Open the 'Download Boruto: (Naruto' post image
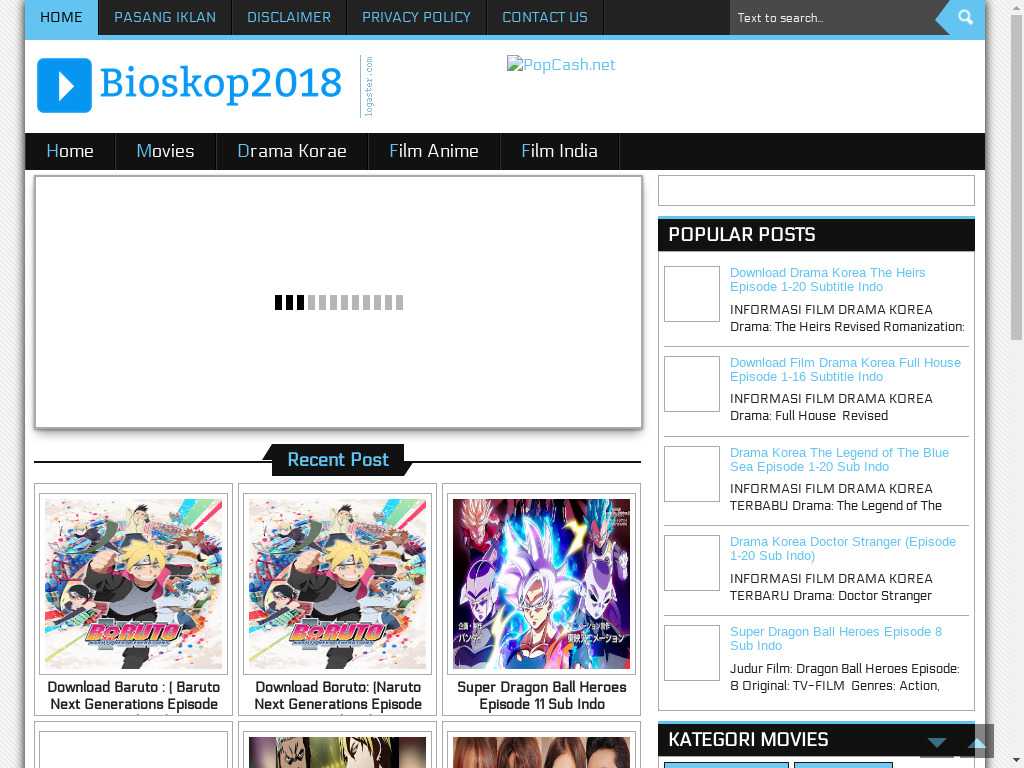This screenshot has width=1024, height=768. pyautogui.click(x=338, y=584)
